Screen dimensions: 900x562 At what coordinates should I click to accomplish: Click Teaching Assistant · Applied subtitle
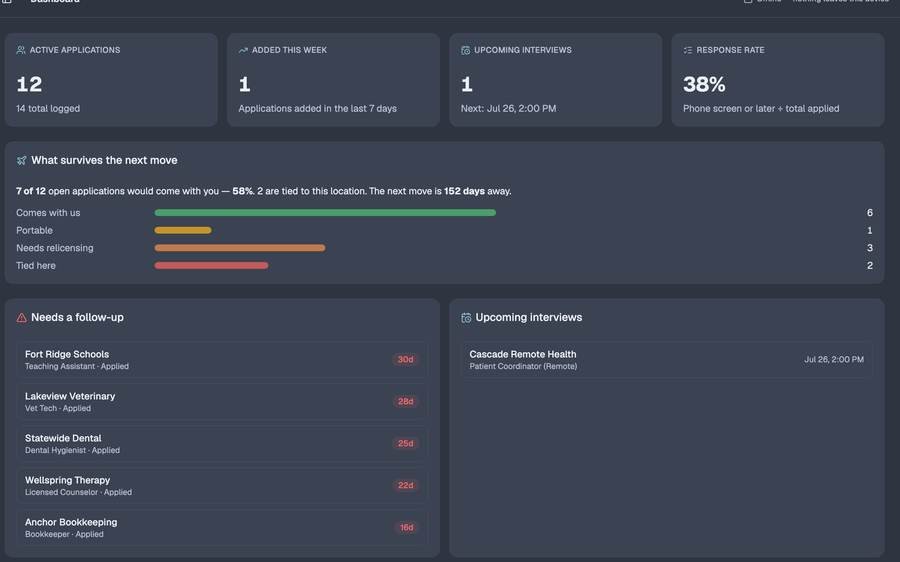(77, 366)
